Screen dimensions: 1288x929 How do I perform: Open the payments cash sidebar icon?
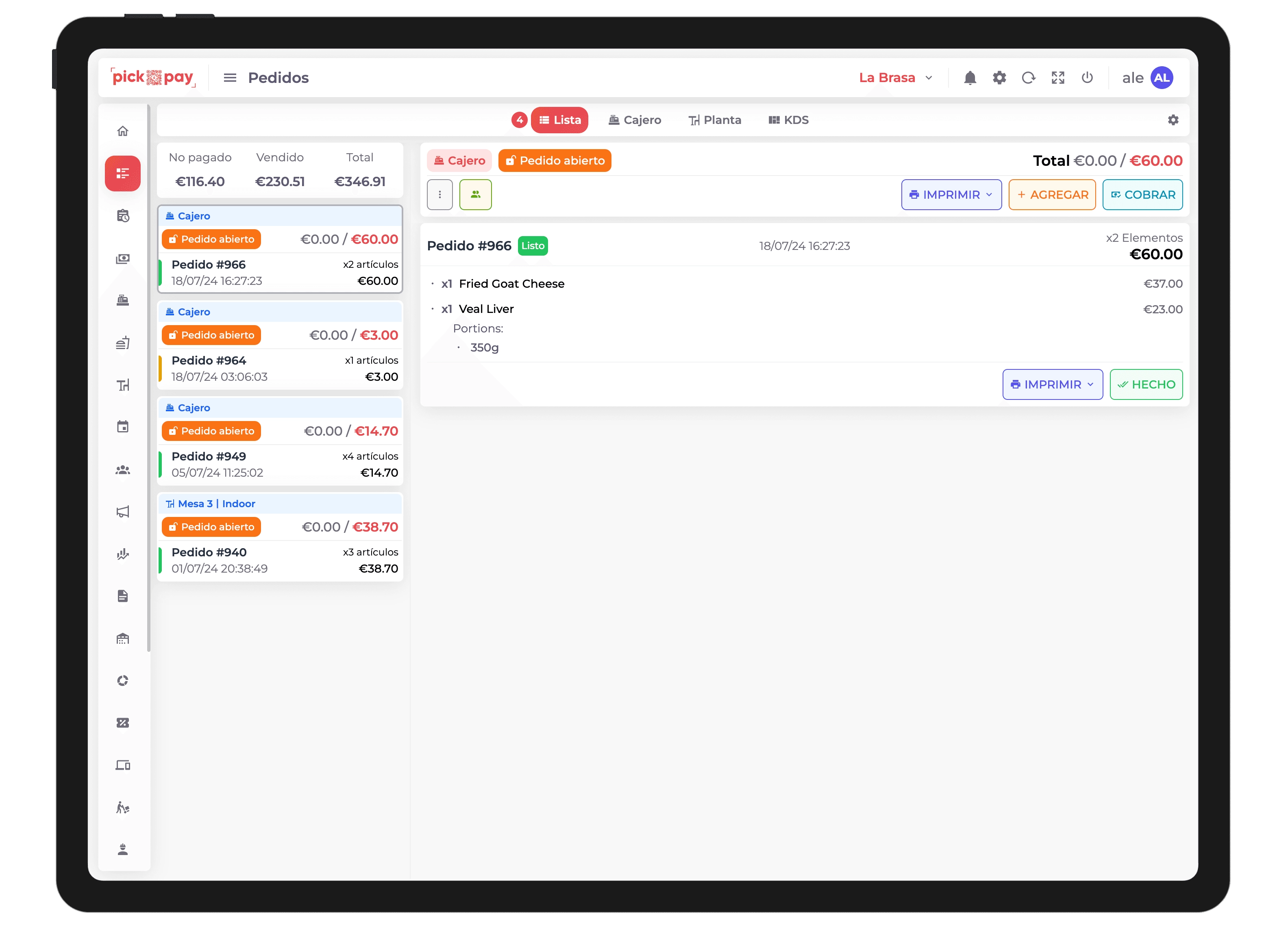(123, 258)
